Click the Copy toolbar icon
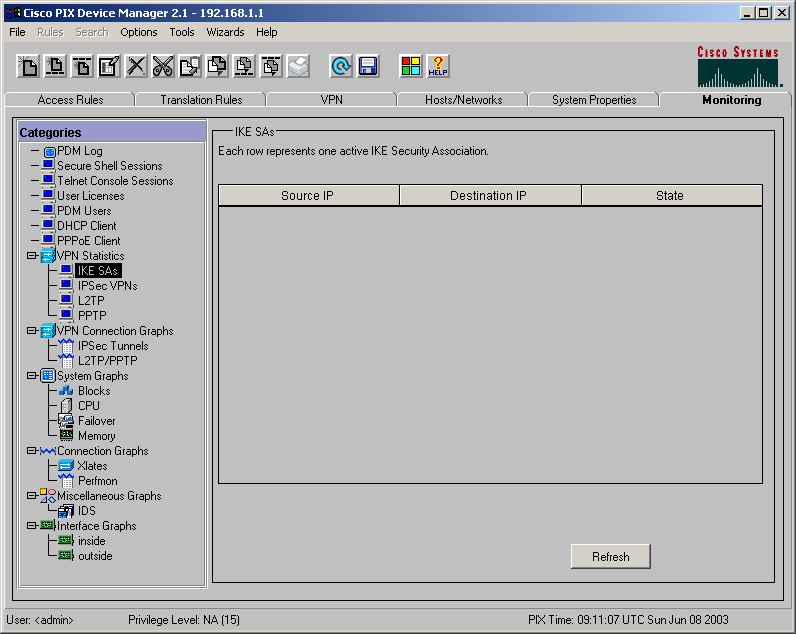 (x=190, y=66)
